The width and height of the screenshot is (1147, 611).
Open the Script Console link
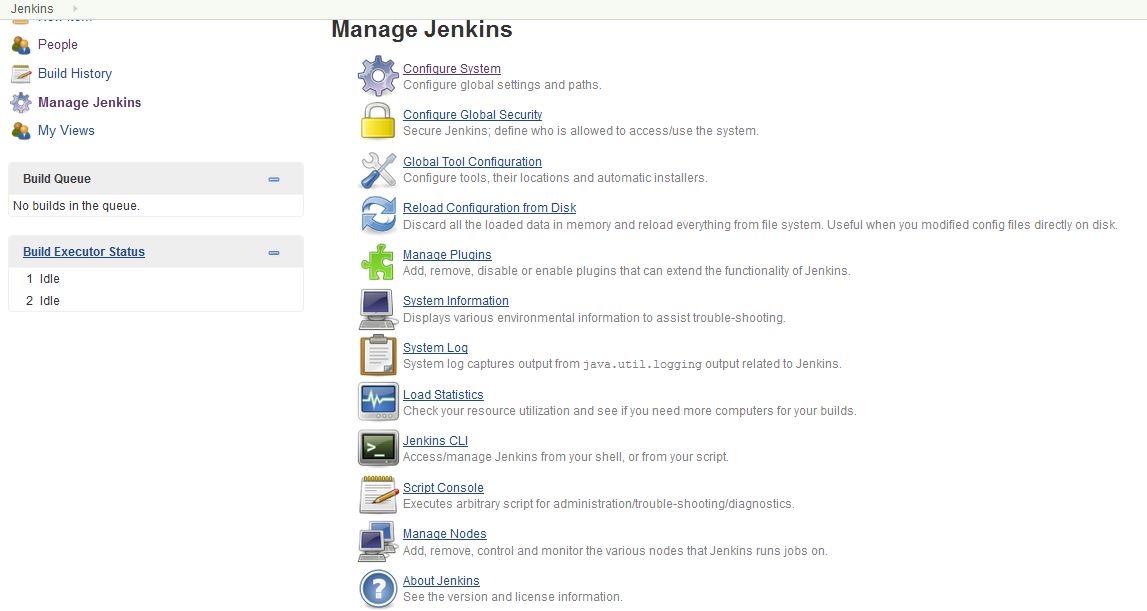pyautogui.click(x=443, y=487)
